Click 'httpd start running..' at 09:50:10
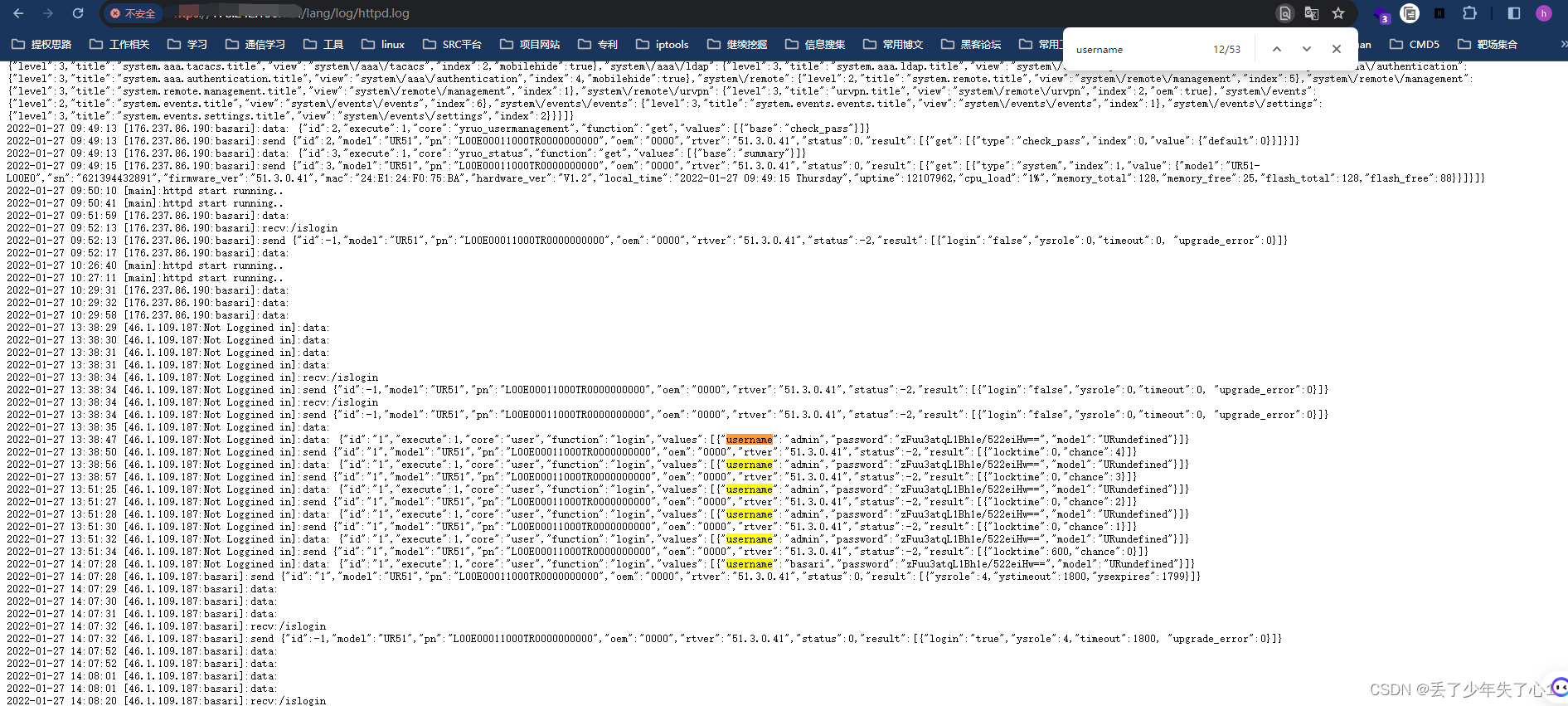Image resolution: width=1568 pixels, height=706 pixels. [x=223, y=191]
